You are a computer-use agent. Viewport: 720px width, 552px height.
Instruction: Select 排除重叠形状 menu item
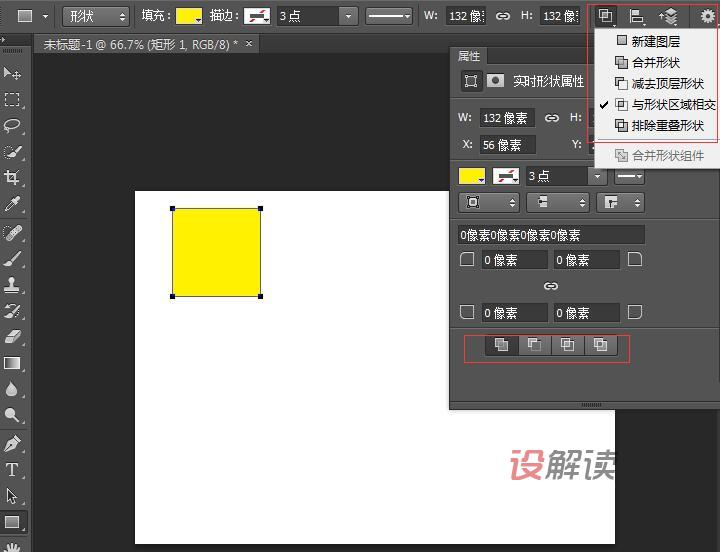coord(667,126)
